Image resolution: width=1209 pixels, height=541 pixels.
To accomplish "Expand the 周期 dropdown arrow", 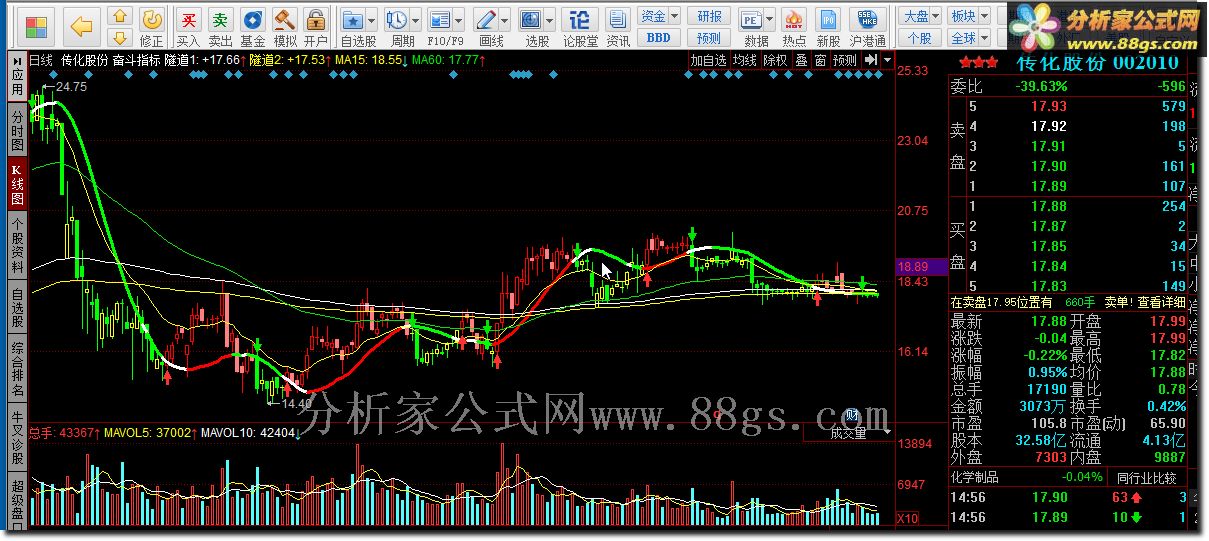I will 415,20.
